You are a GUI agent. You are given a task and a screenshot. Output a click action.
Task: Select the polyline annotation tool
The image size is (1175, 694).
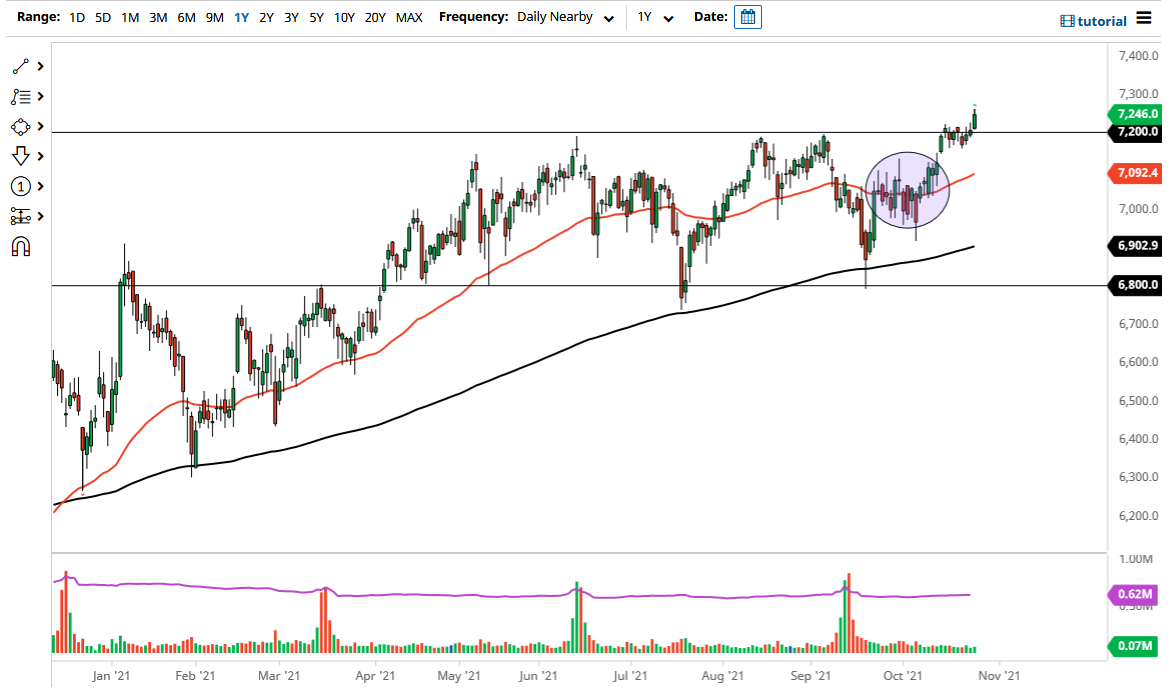point(20,96)
